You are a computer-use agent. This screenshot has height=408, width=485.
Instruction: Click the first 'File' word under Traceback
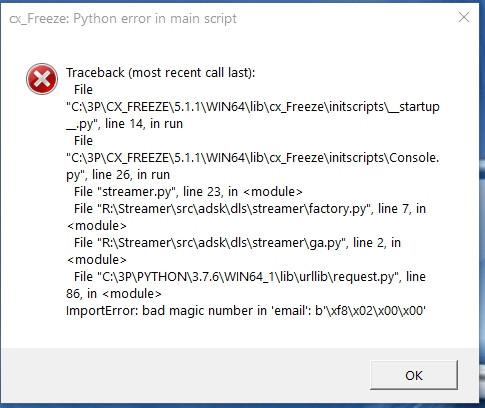(83, 90)
